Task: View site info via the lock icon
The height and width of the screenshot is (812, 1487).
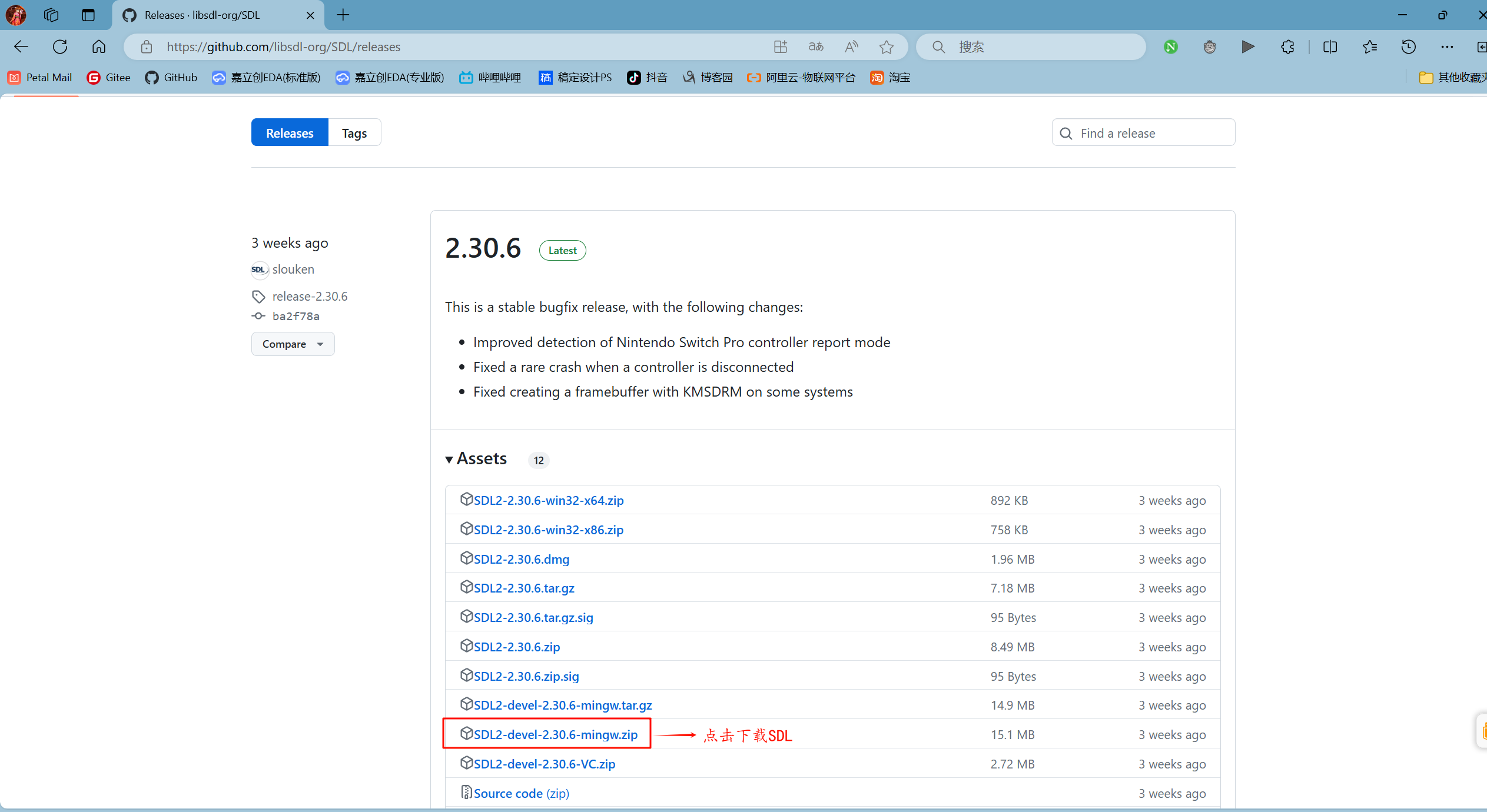Action: click(x=147, y=46)
